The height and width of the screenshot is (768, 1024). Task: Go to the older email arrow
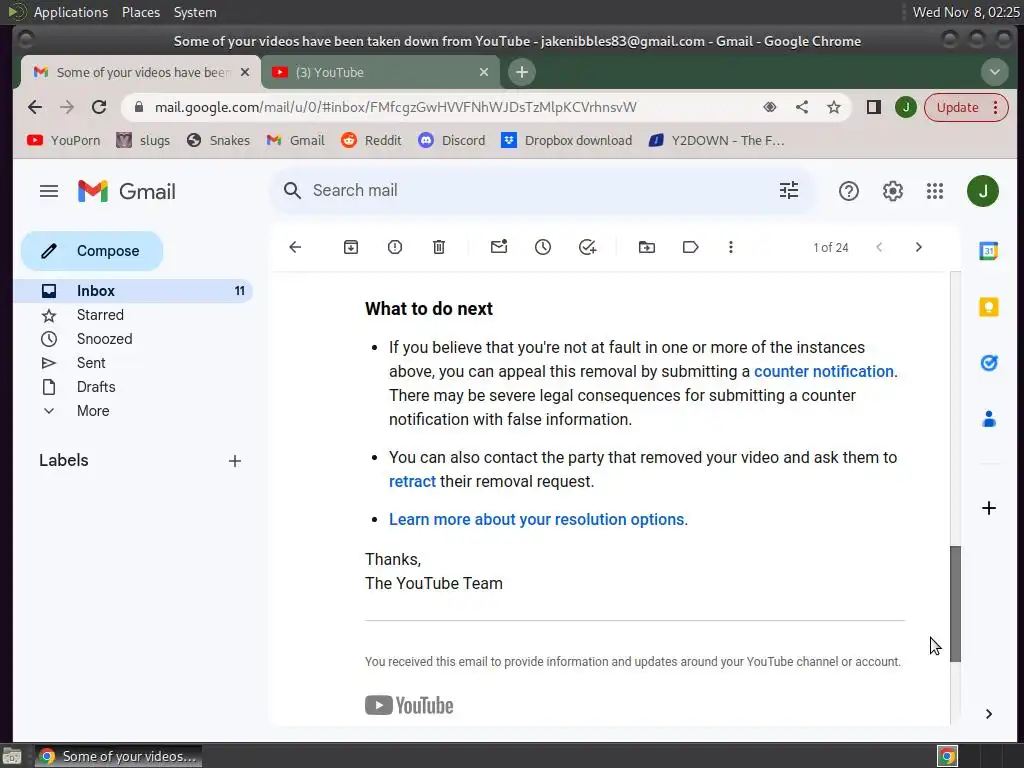918,247
